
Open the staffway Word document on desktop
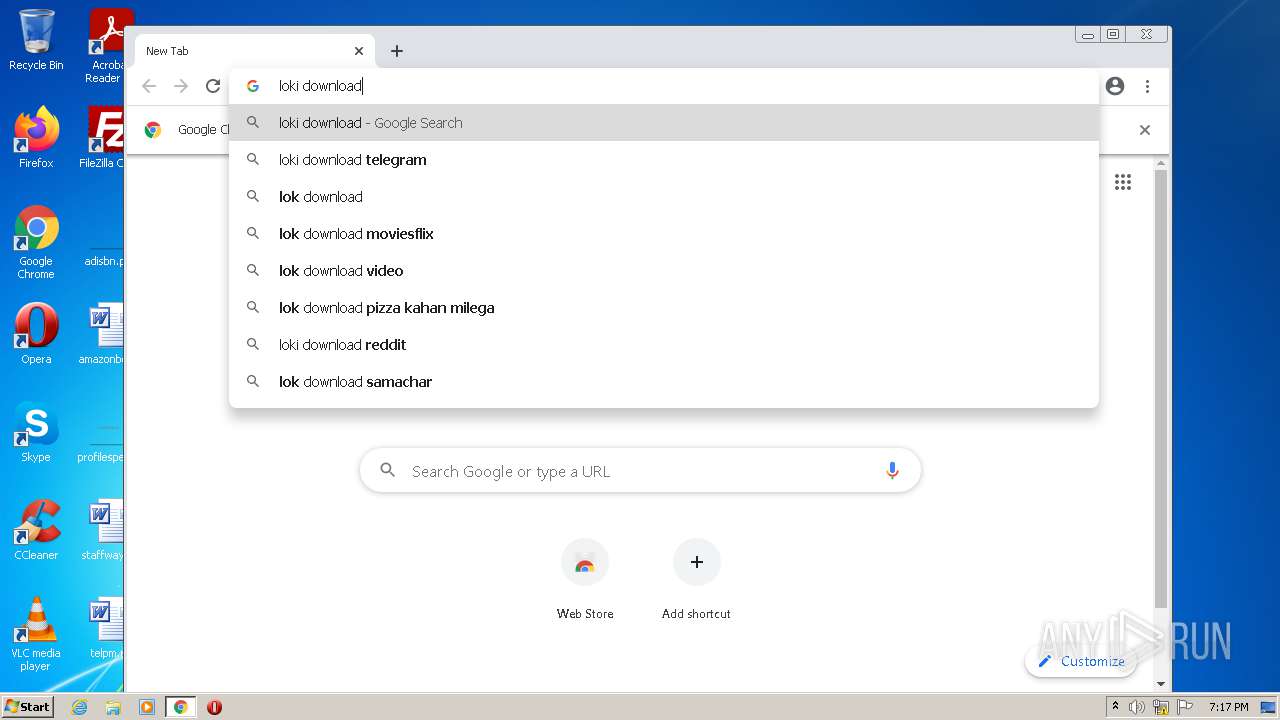point(102,530)
